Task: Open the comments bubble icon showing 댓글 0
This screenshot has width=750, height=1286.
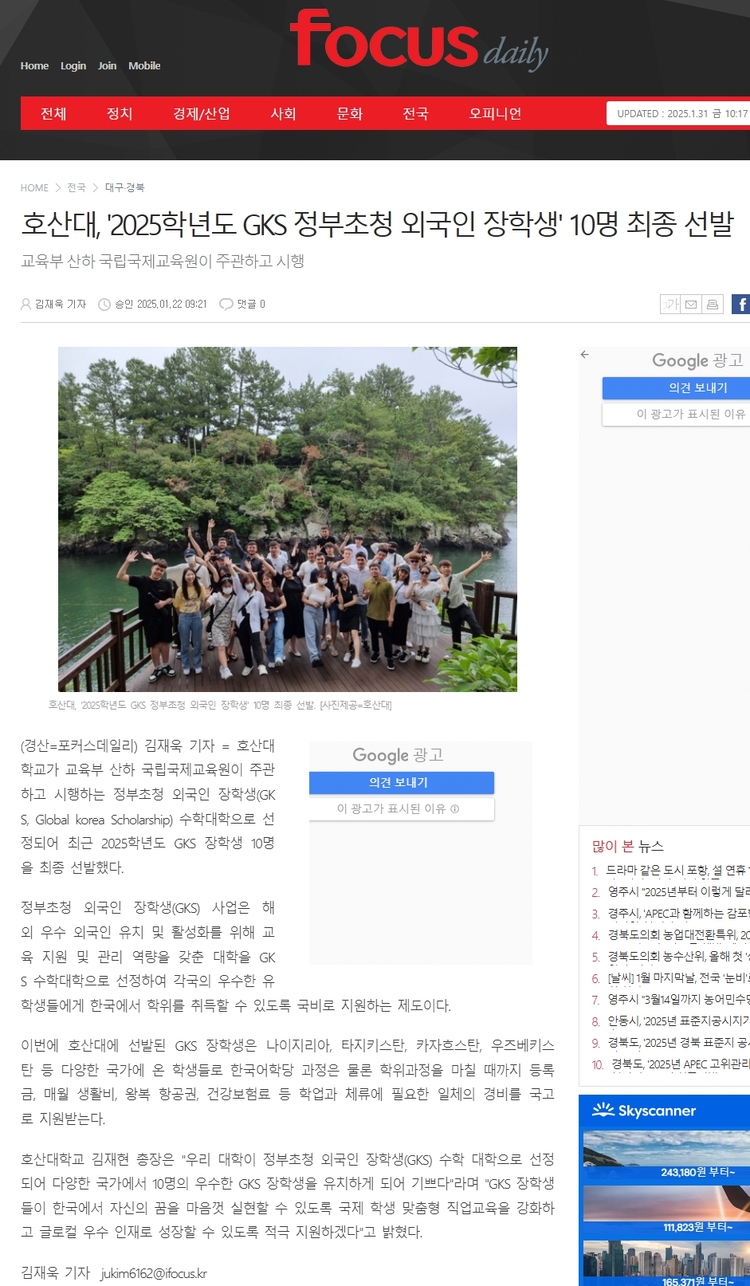Action: pyautogui.click(x=226, y=304)
